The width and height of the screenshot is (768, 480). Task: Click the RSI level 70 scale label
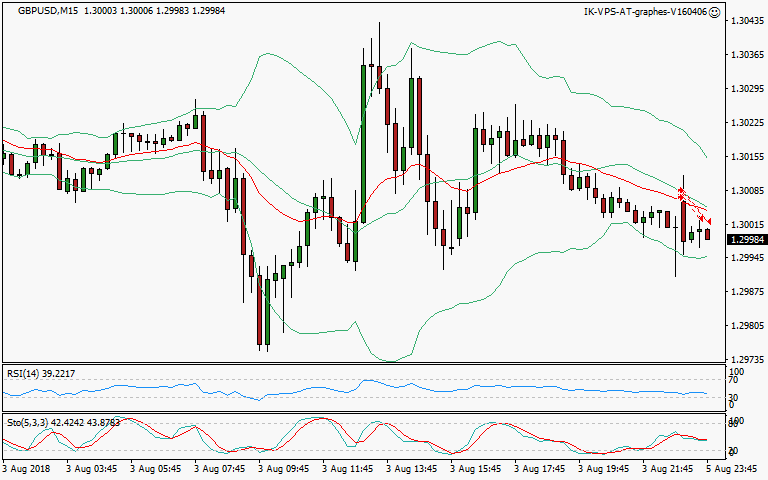[733, 381]
